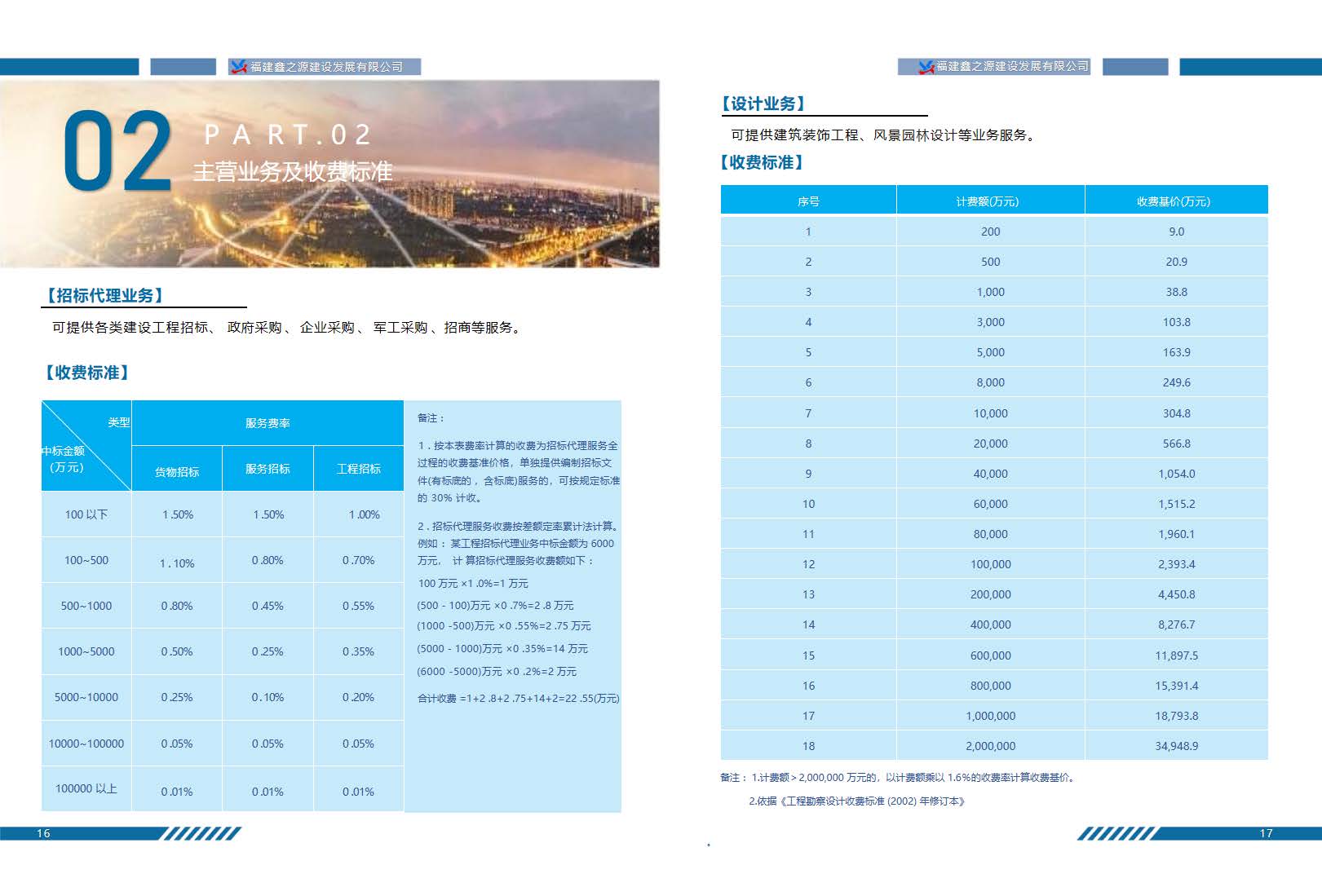
Task: Click the '34,948.9' base price cell
Action: pyautogui.click(x=1176, y=746)
